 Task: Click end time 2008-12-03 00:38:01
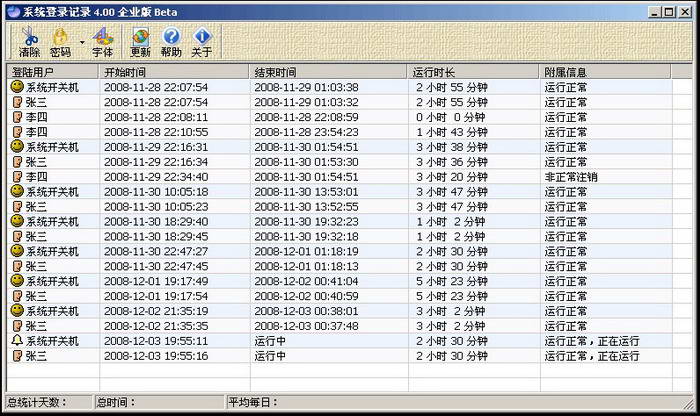(306, 311)
